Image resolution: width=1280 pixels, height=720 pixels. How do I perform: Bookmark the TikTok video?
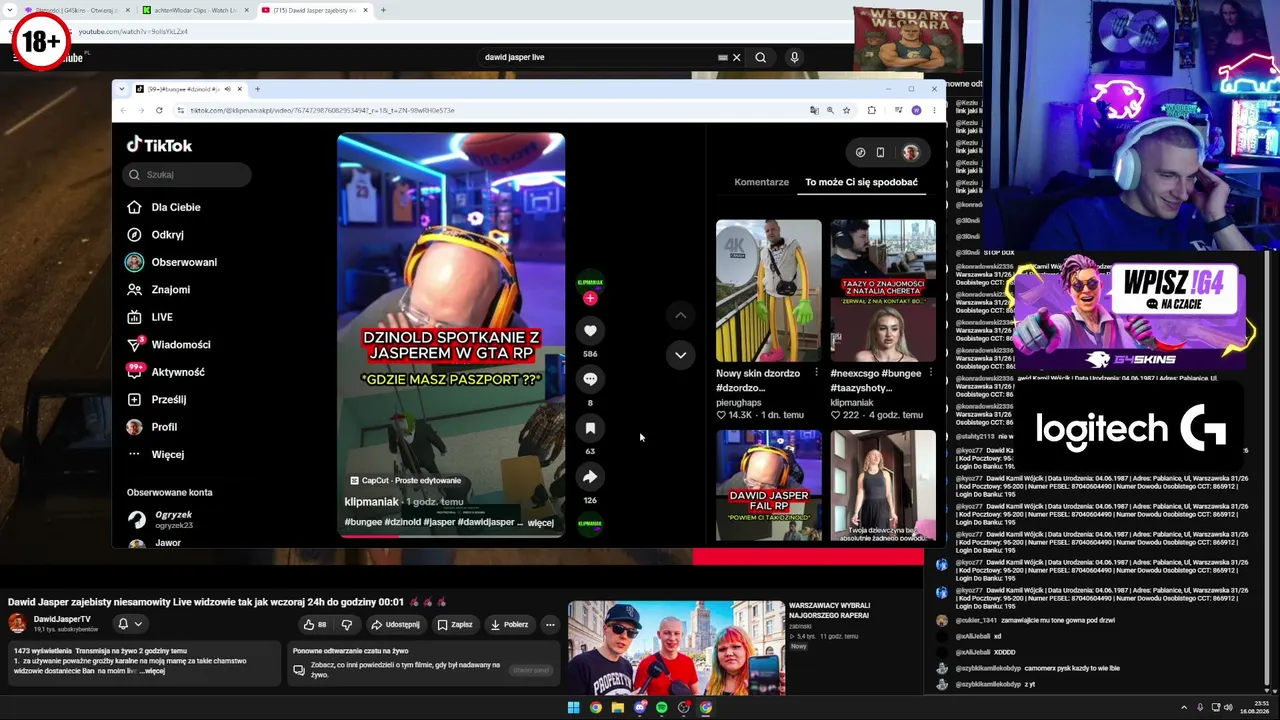click(590, 428)
